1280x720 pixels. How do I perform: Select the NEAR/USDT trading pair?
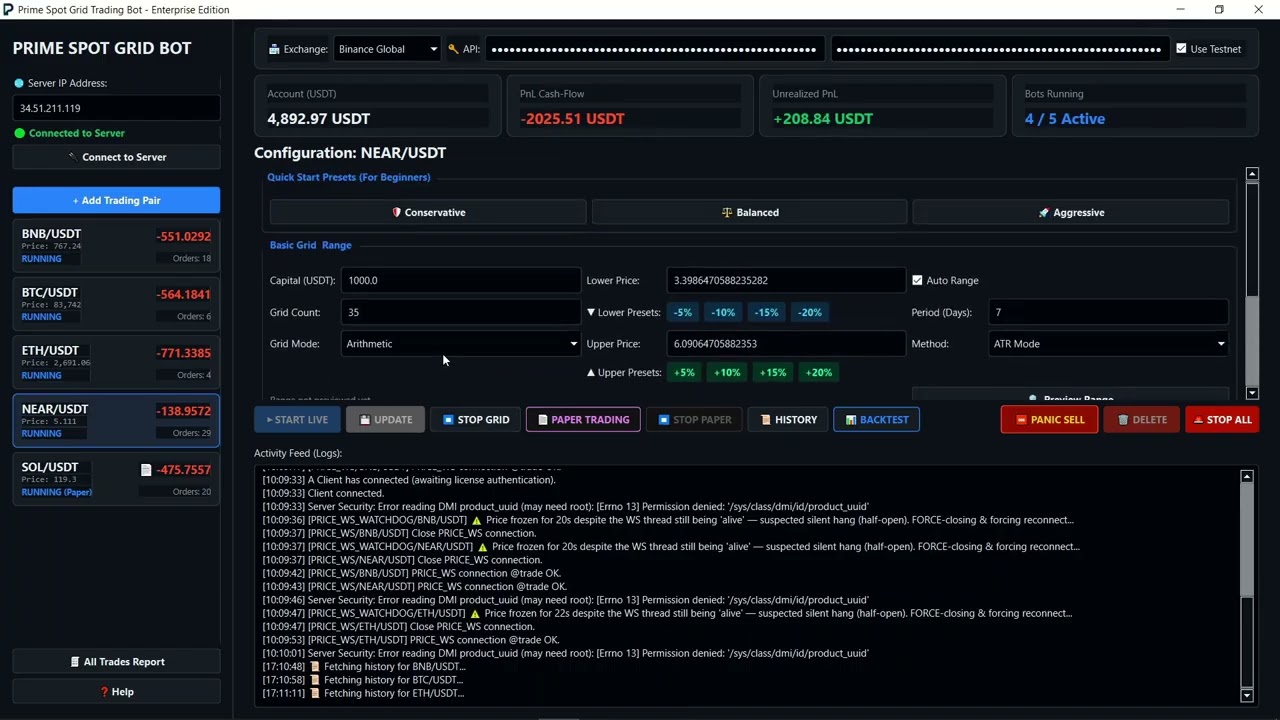pos(116,420)
